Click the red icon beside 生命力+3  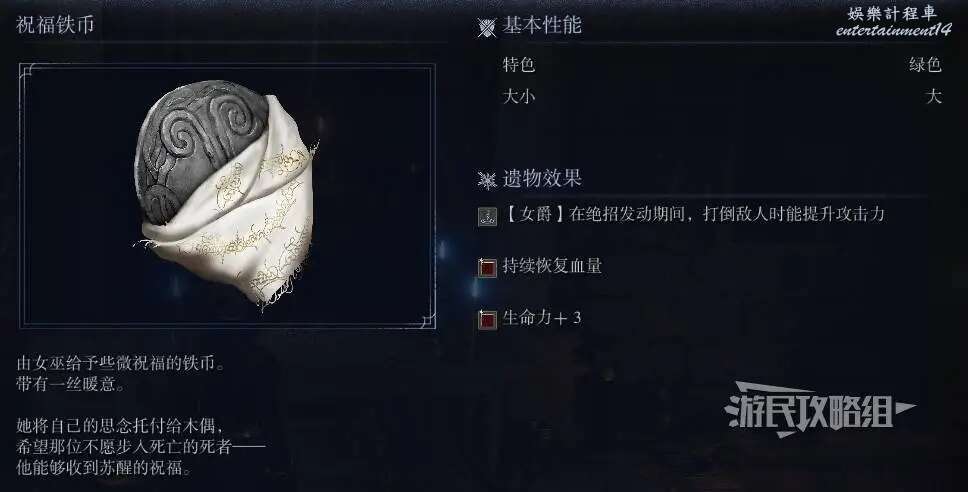pos(487,319)
